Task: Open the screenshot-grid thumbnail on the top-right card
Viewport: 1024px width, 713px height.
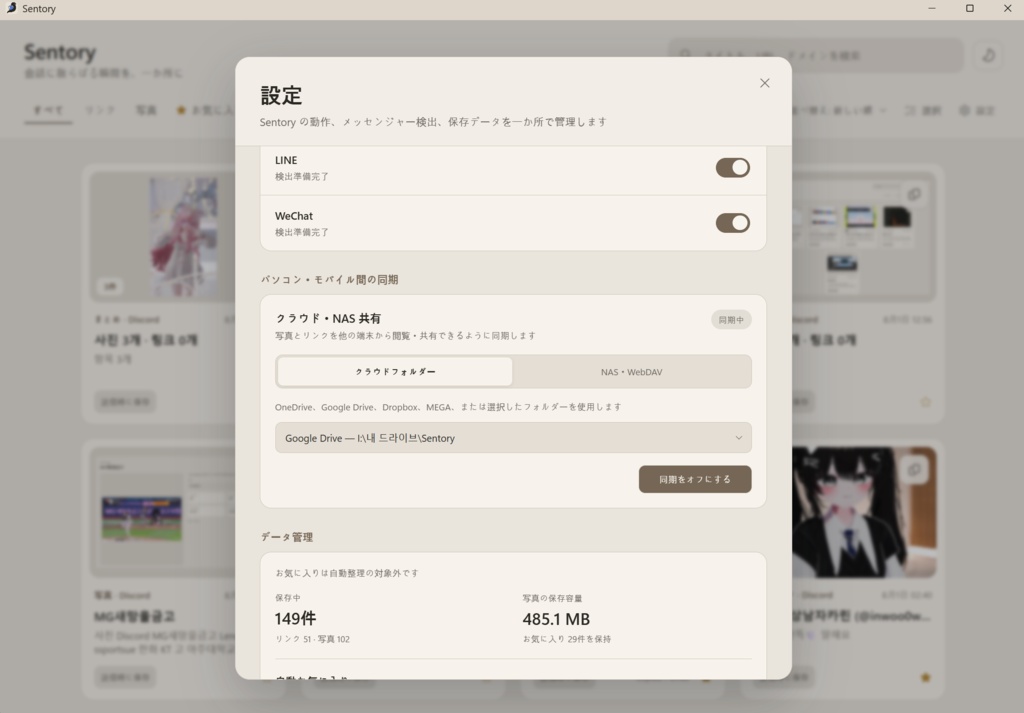Action: (864, 236)
